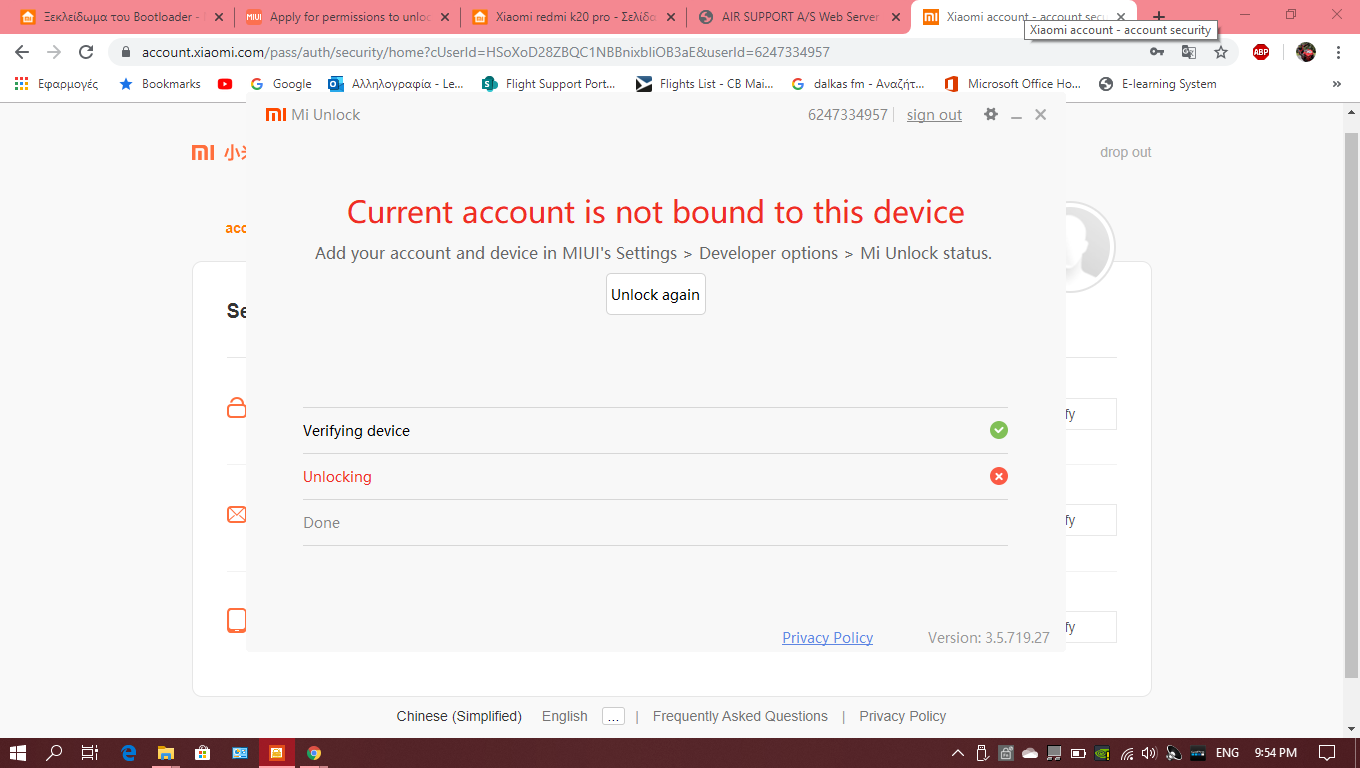This screenshot has height=768, width=1360.
Task: Switch to AIR SUPPORT A/S Web Server tab
Action: point(799,17)
